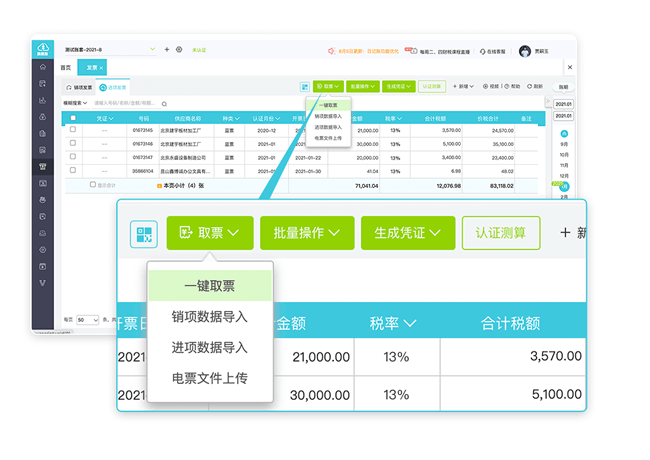Click the 批量操作 button in the small window
650x460 pixels.
coord(363,86)
